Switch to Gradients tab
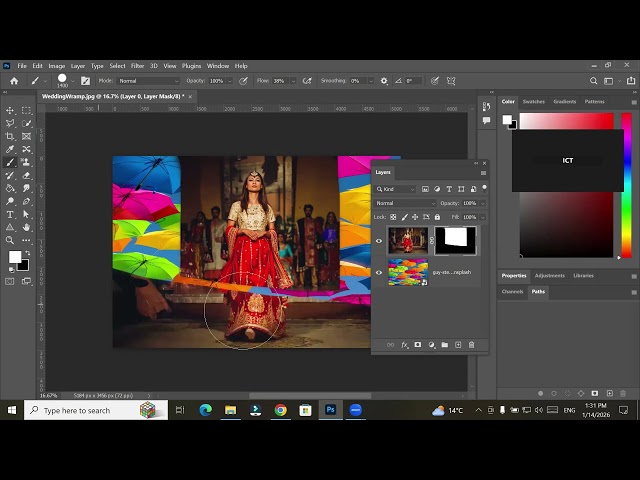640x480 pixels. click(x=564, y=102)
